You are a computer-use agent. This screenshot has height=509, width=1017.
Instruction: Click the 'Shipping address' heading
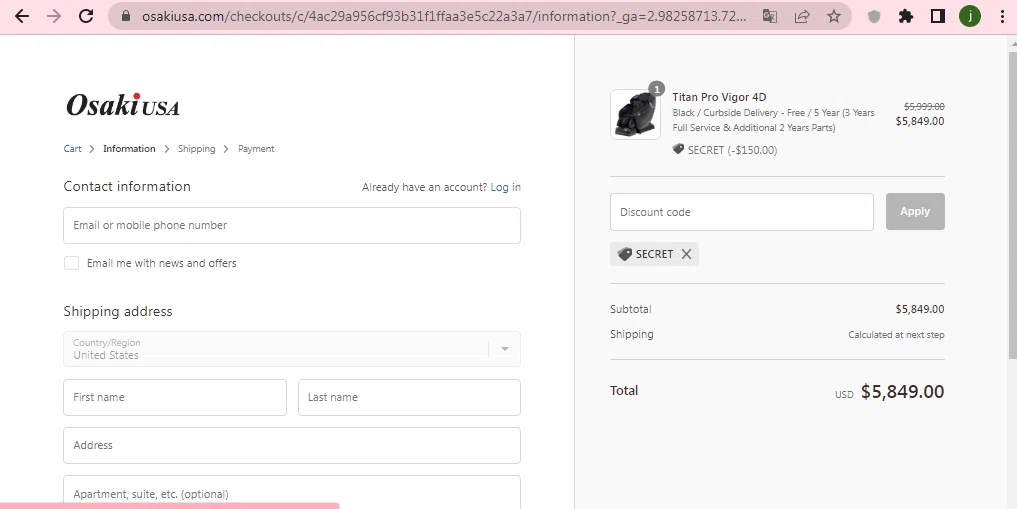[118, 311]
